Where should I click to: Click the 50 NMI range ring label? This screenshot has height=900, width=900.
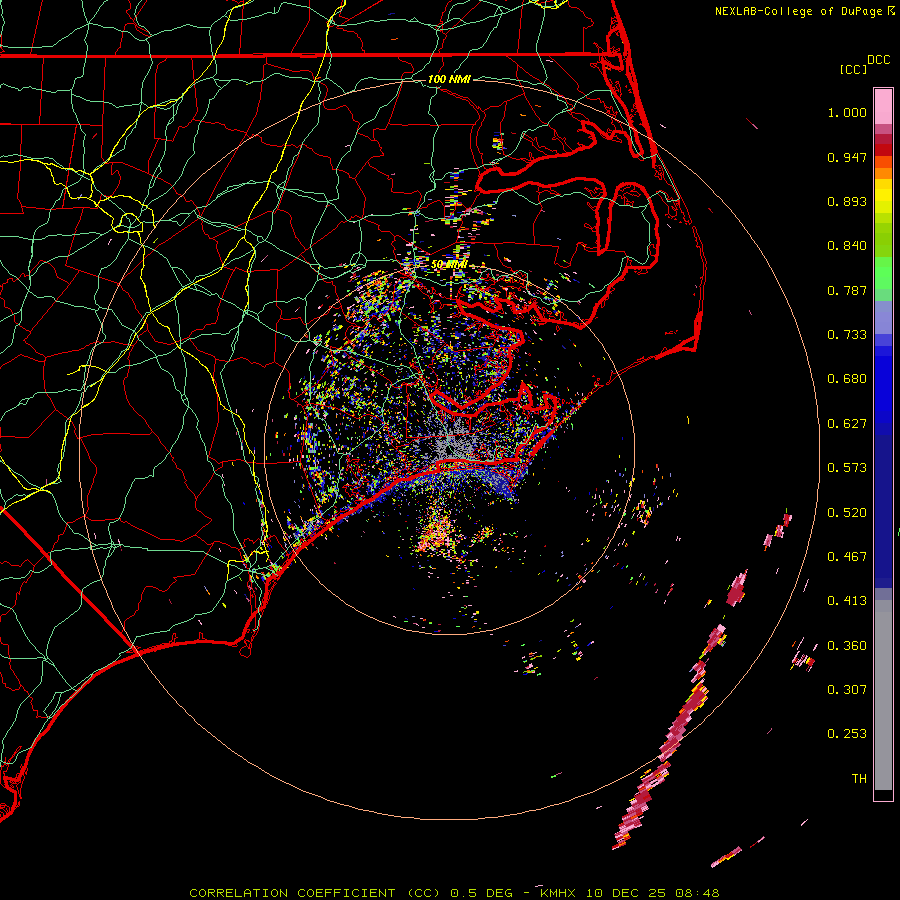449,264
